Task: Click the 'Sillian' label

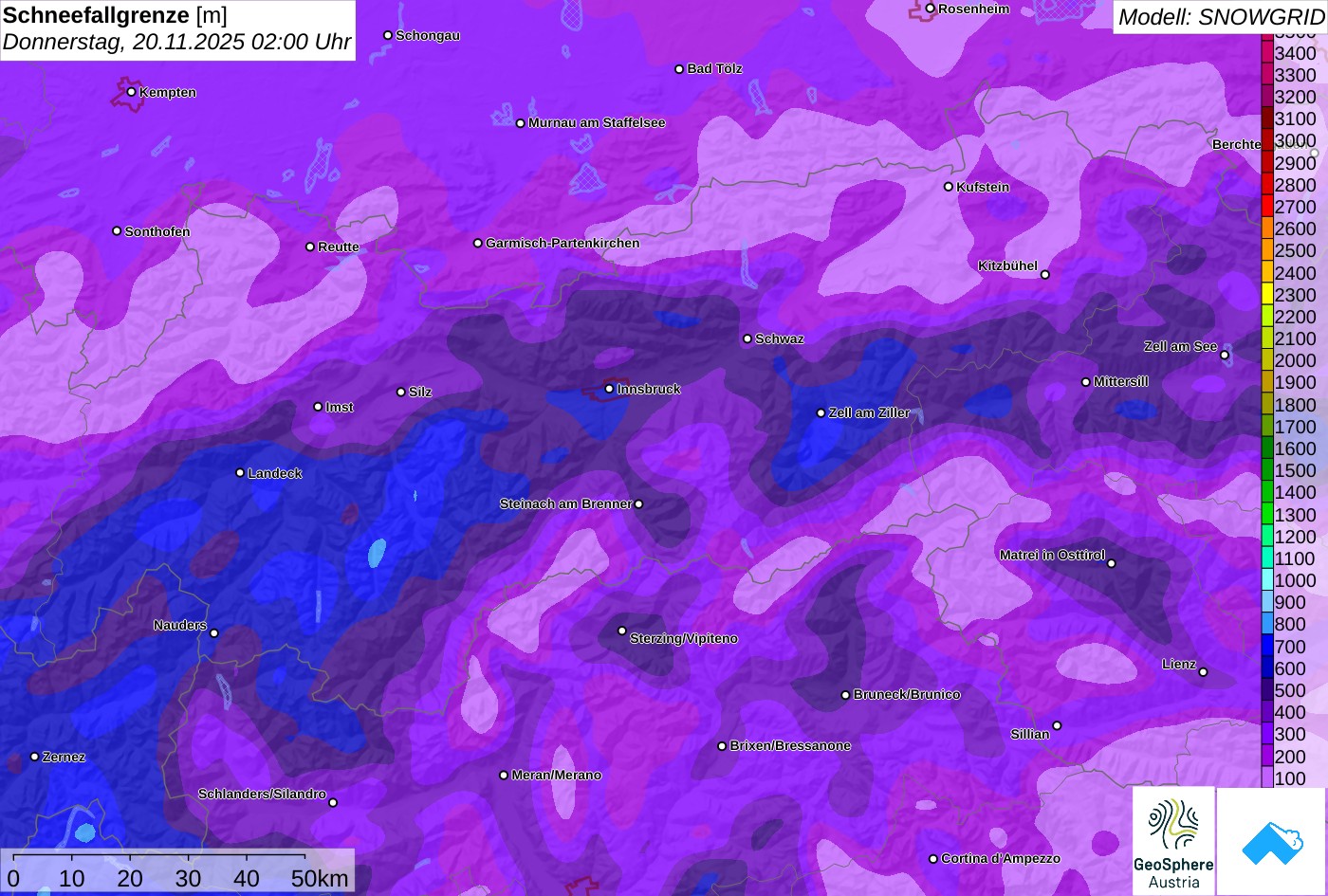Action: pos(1030,734)
